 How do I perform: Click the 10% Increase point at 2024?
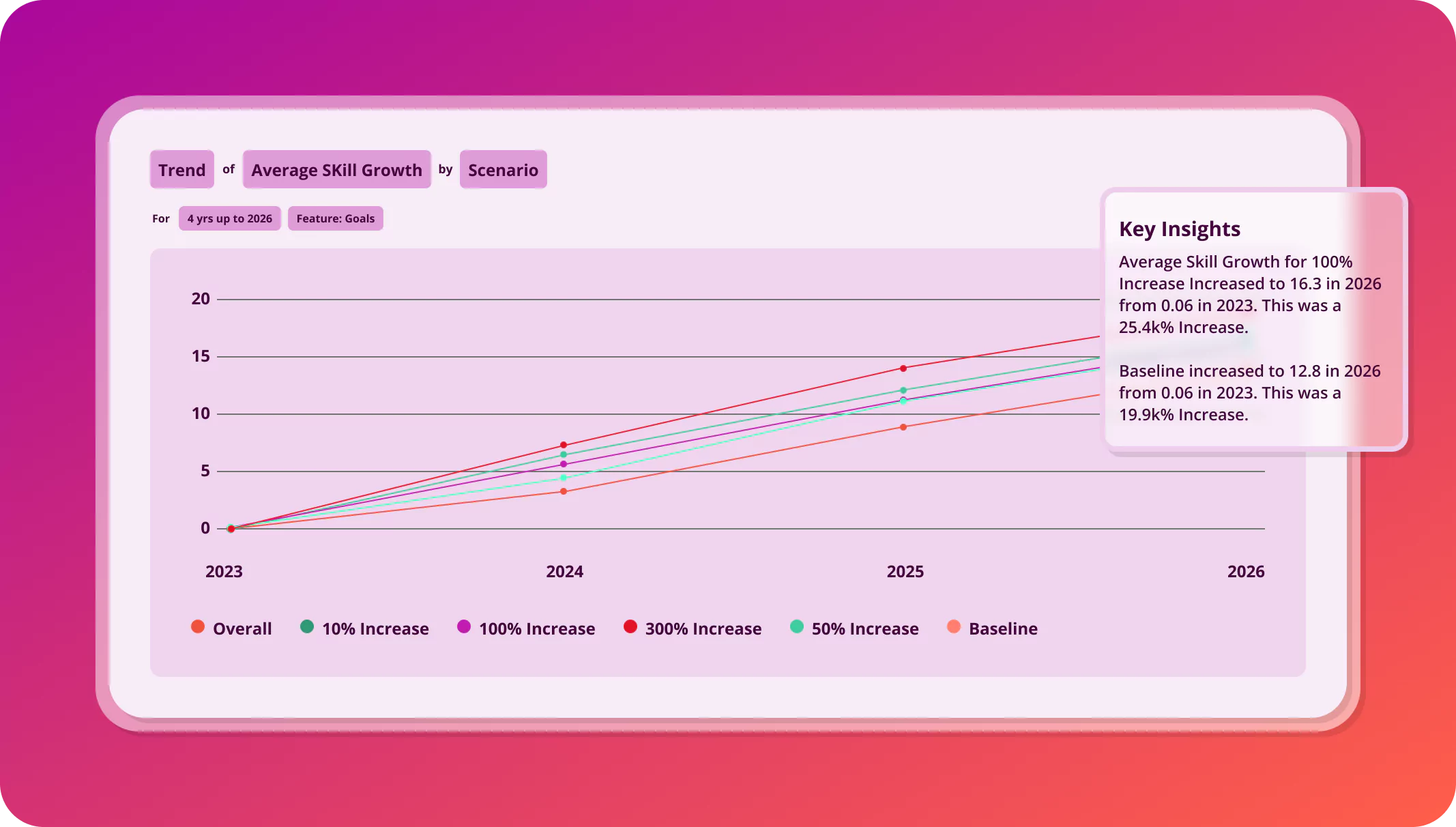coord(564,454)
